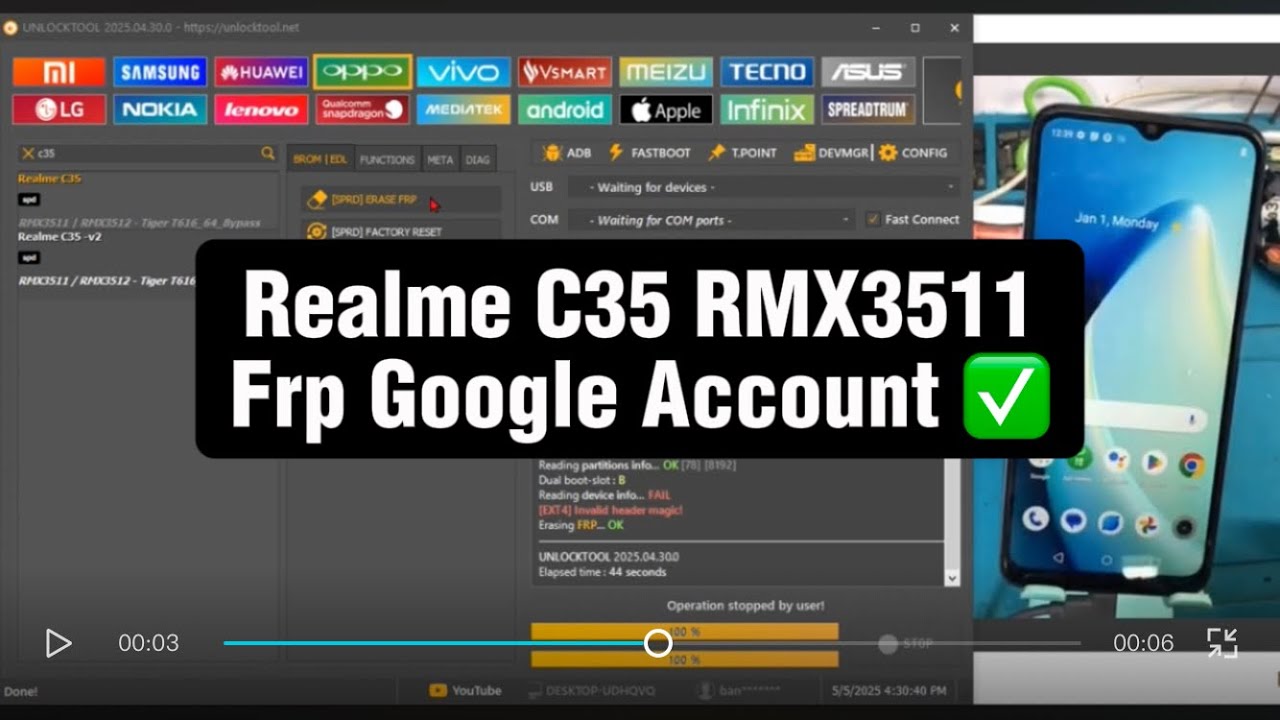Viewport: 1280px width, 720px height.
Task: Click the upper 100 % progress bar
Action: (x=685, y=632)
